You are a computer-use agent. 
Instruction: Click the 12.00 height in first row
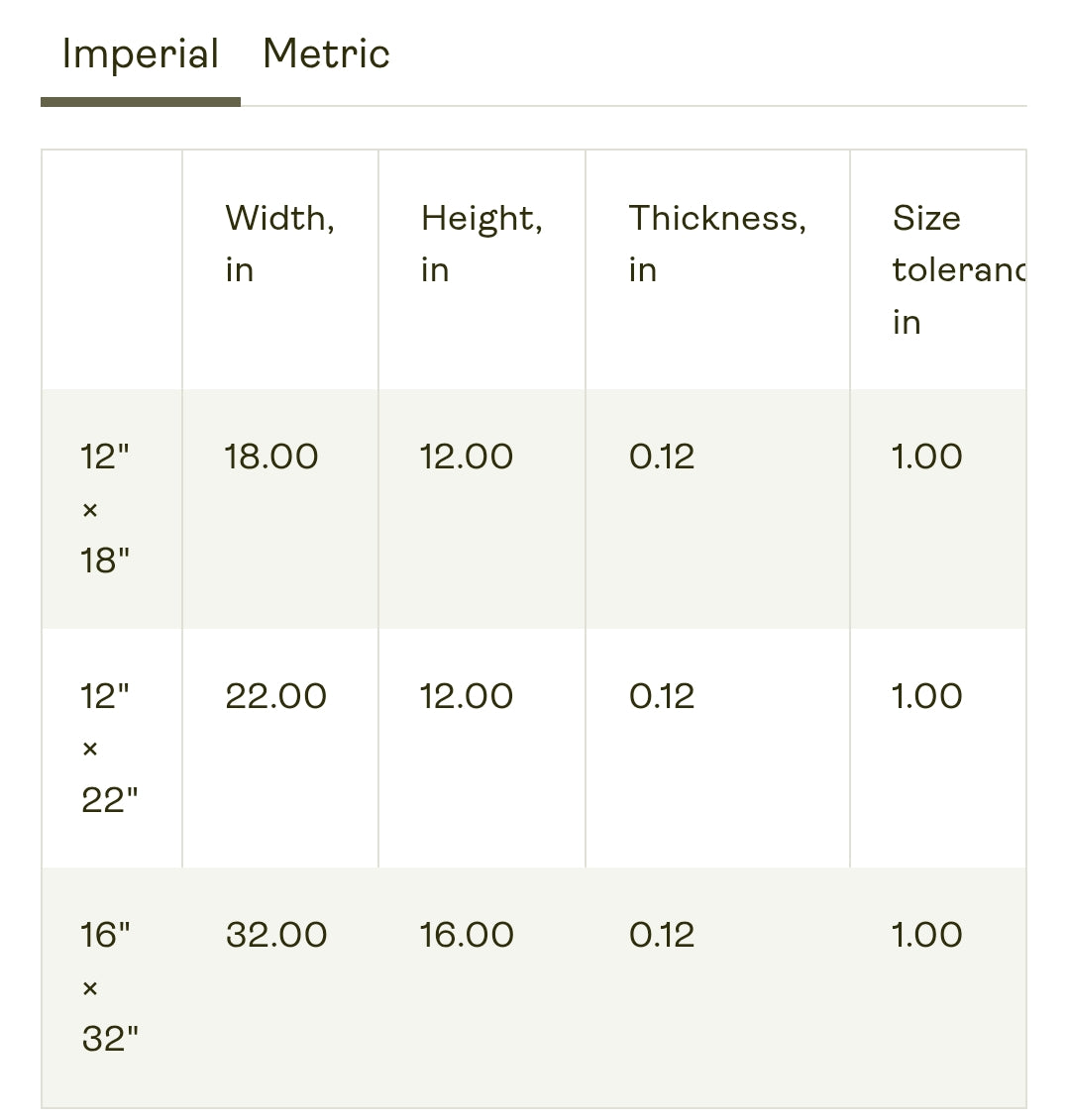point(466,457)
